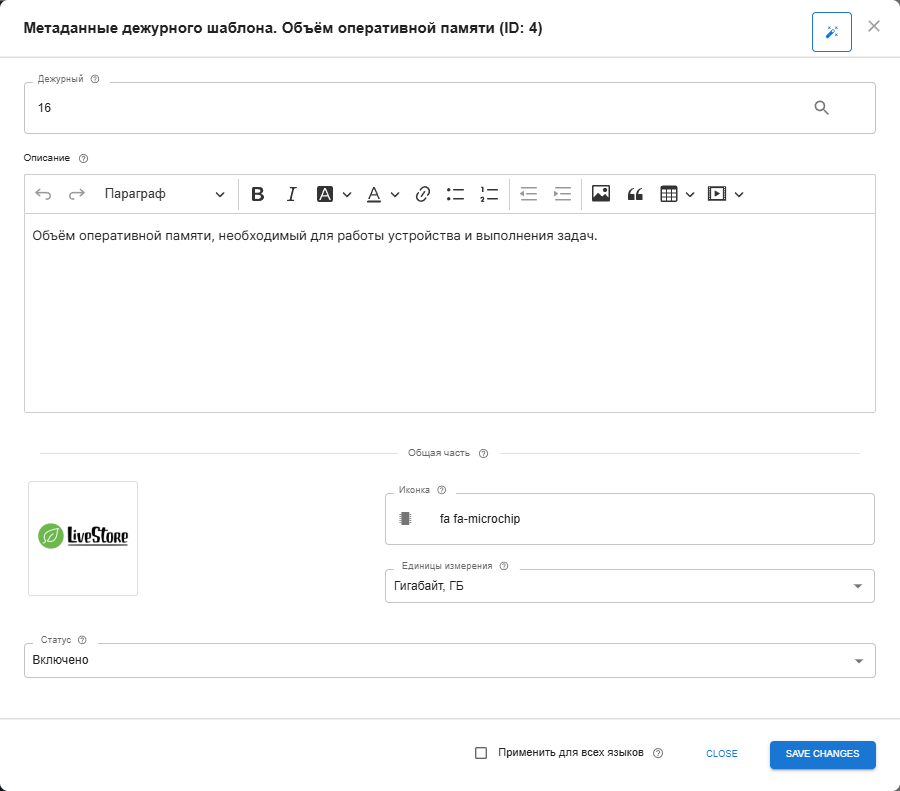
Task: Click the magic wand button in the dialog header
Action: 831,31
